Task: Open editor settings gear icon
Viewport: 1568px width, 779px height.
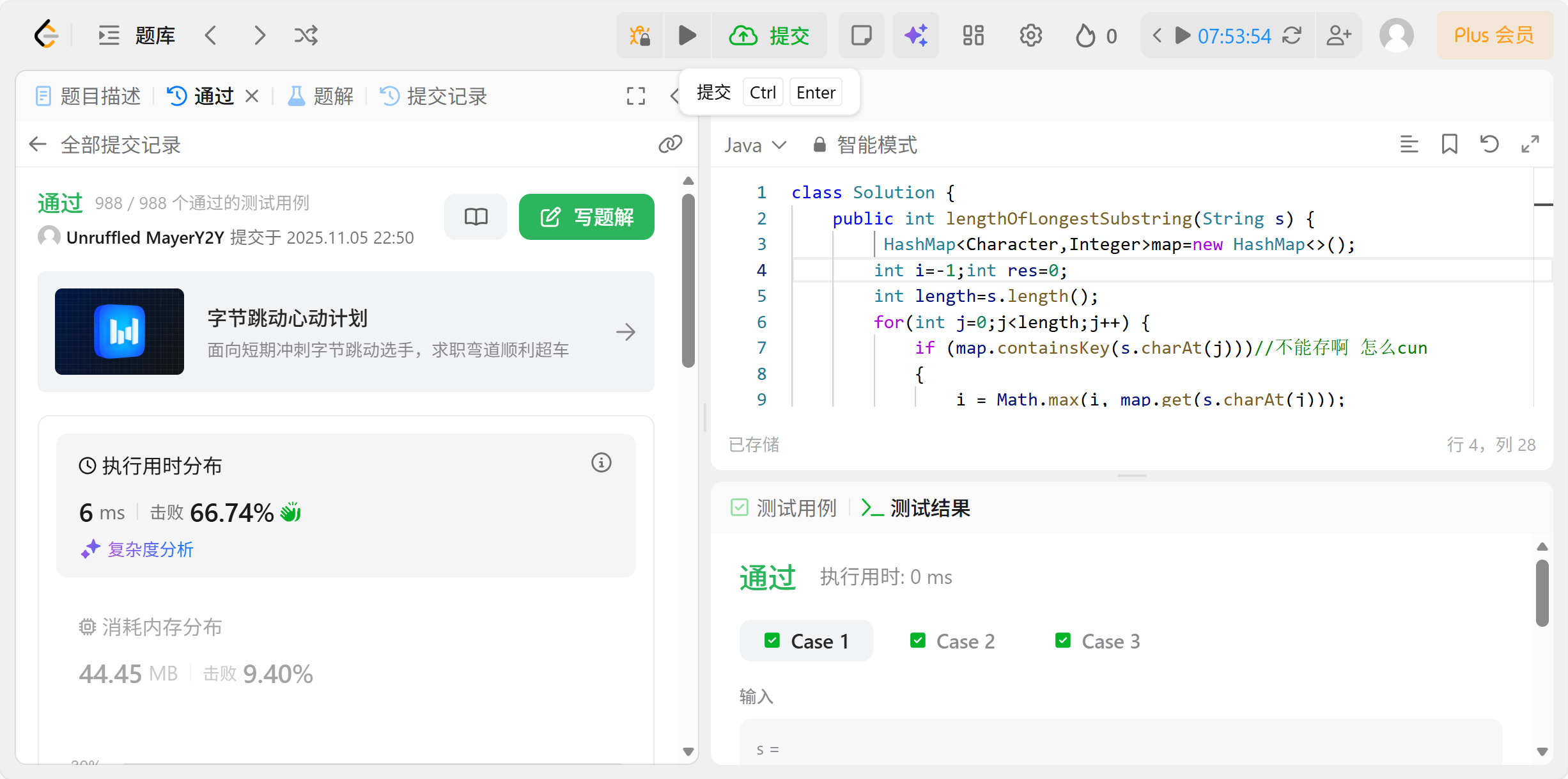Action: 1030,35
